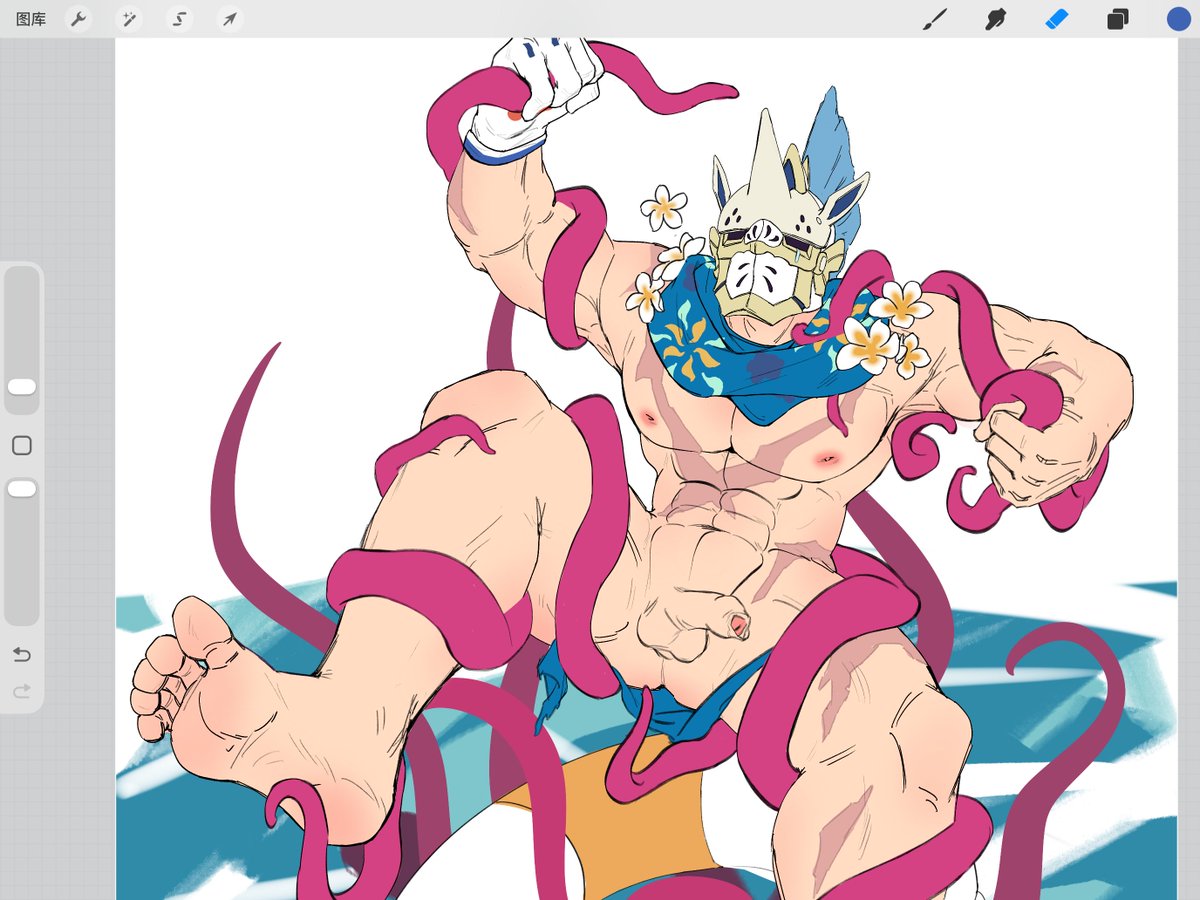Click the brush size slider handle
Viewport: 1200px width, 900px height.
(22, 387)
